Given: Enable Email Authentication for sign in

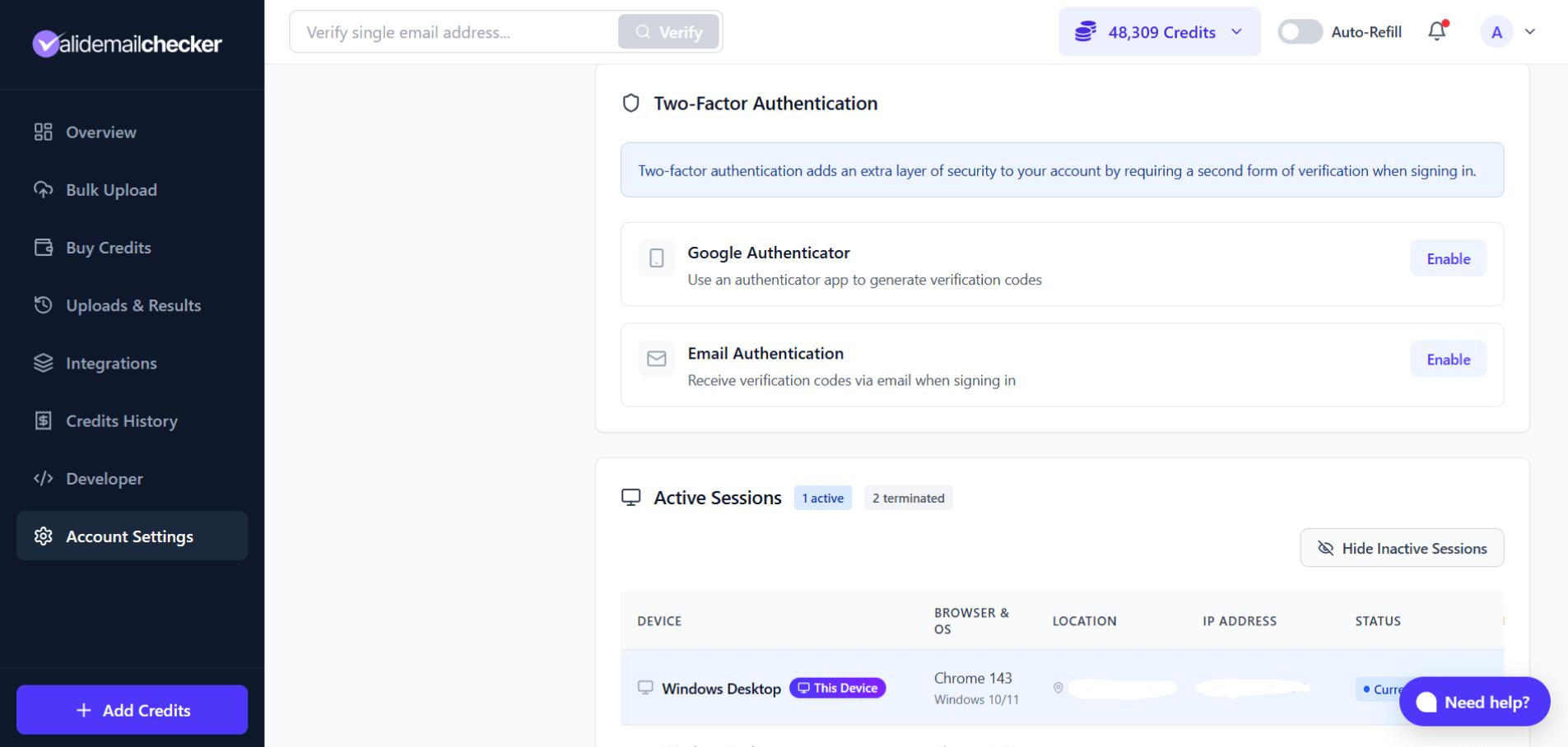Looking at the screenshot, I should tap(1448, 359).
